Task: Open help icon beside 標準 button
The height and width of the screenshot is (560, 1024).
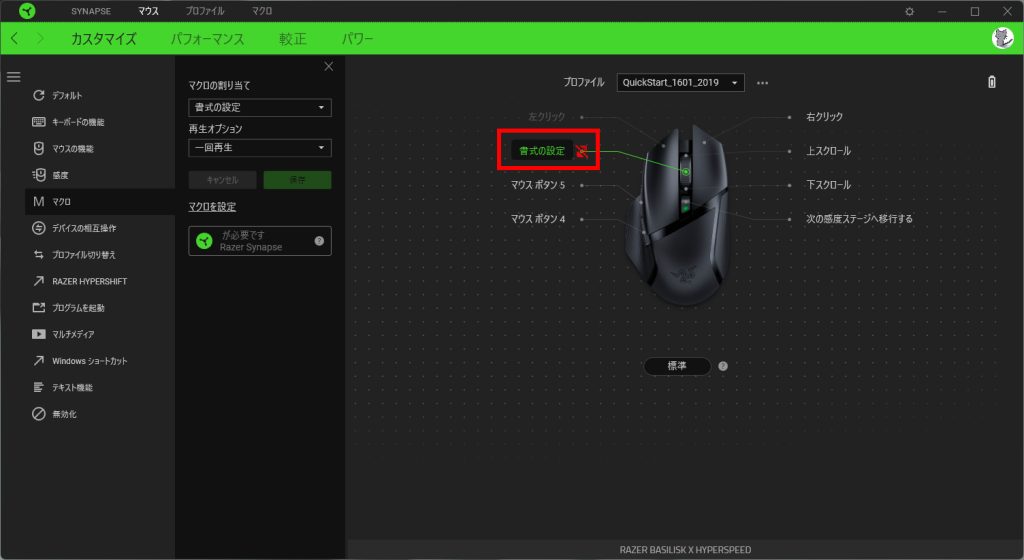Action: tap(723, 366)
